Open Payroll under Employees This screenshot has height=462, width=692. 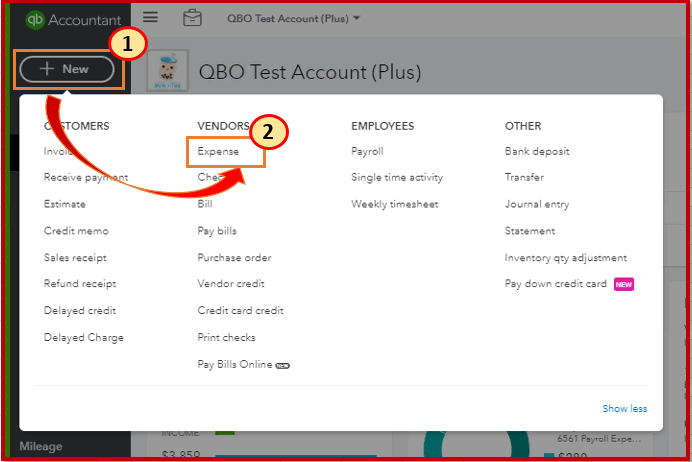367,151
